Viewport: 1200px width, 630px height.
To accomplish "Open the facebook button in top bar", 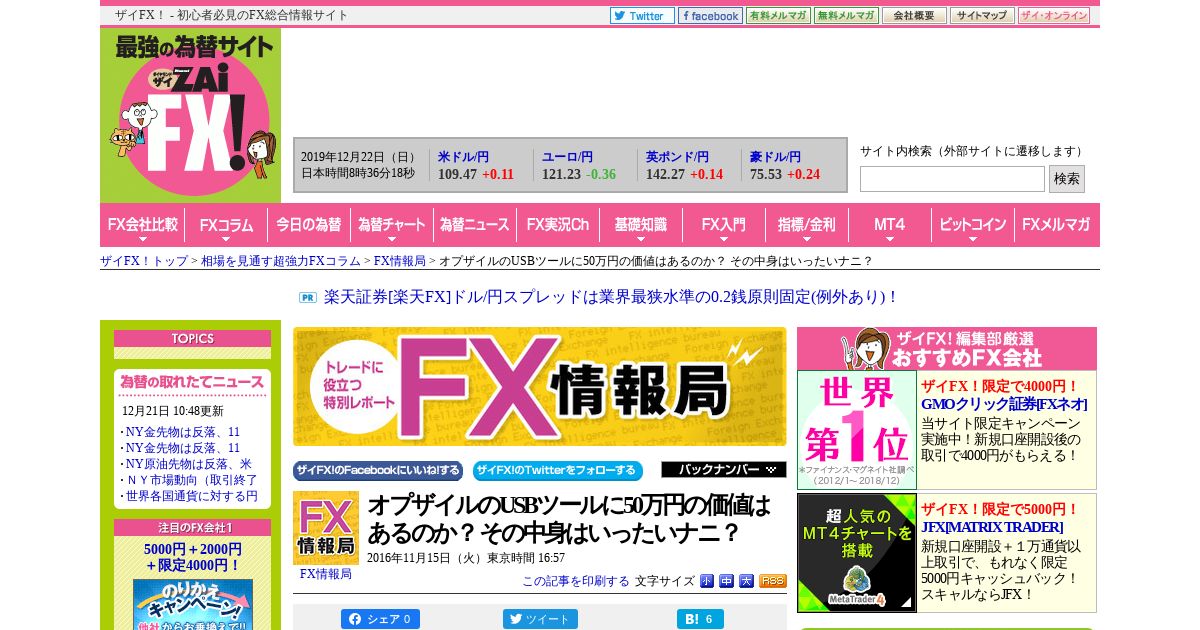I will pos(710,16).
